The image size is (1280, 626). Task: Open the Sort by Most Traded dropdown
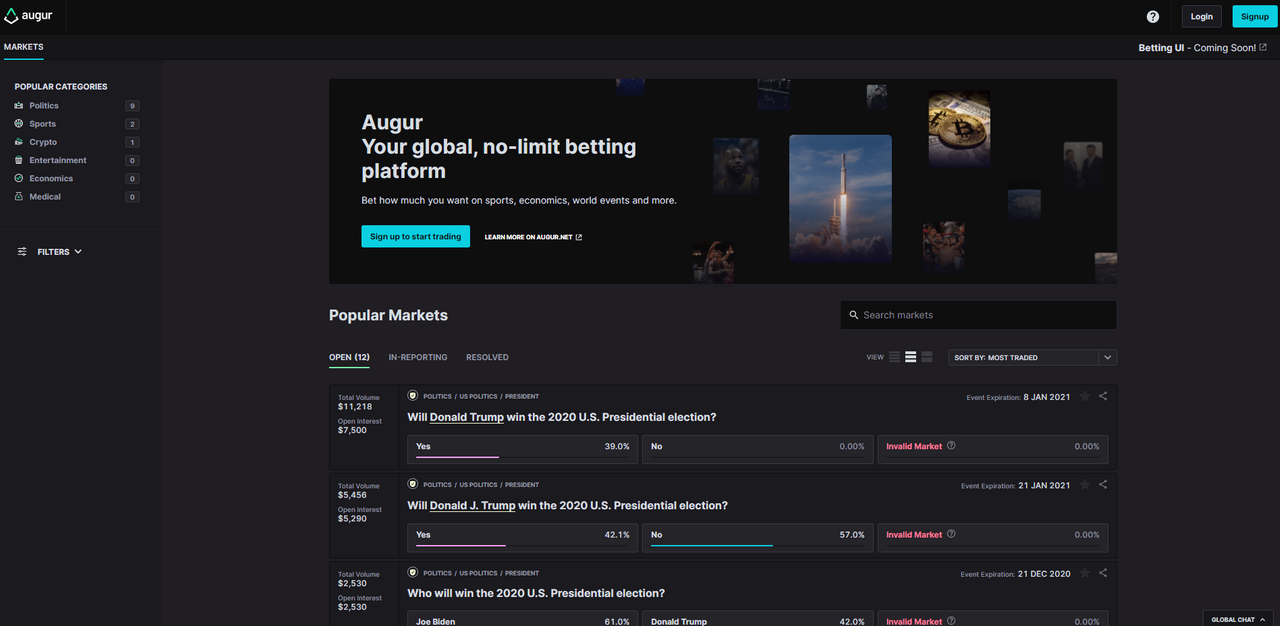tap(1032, 357)
